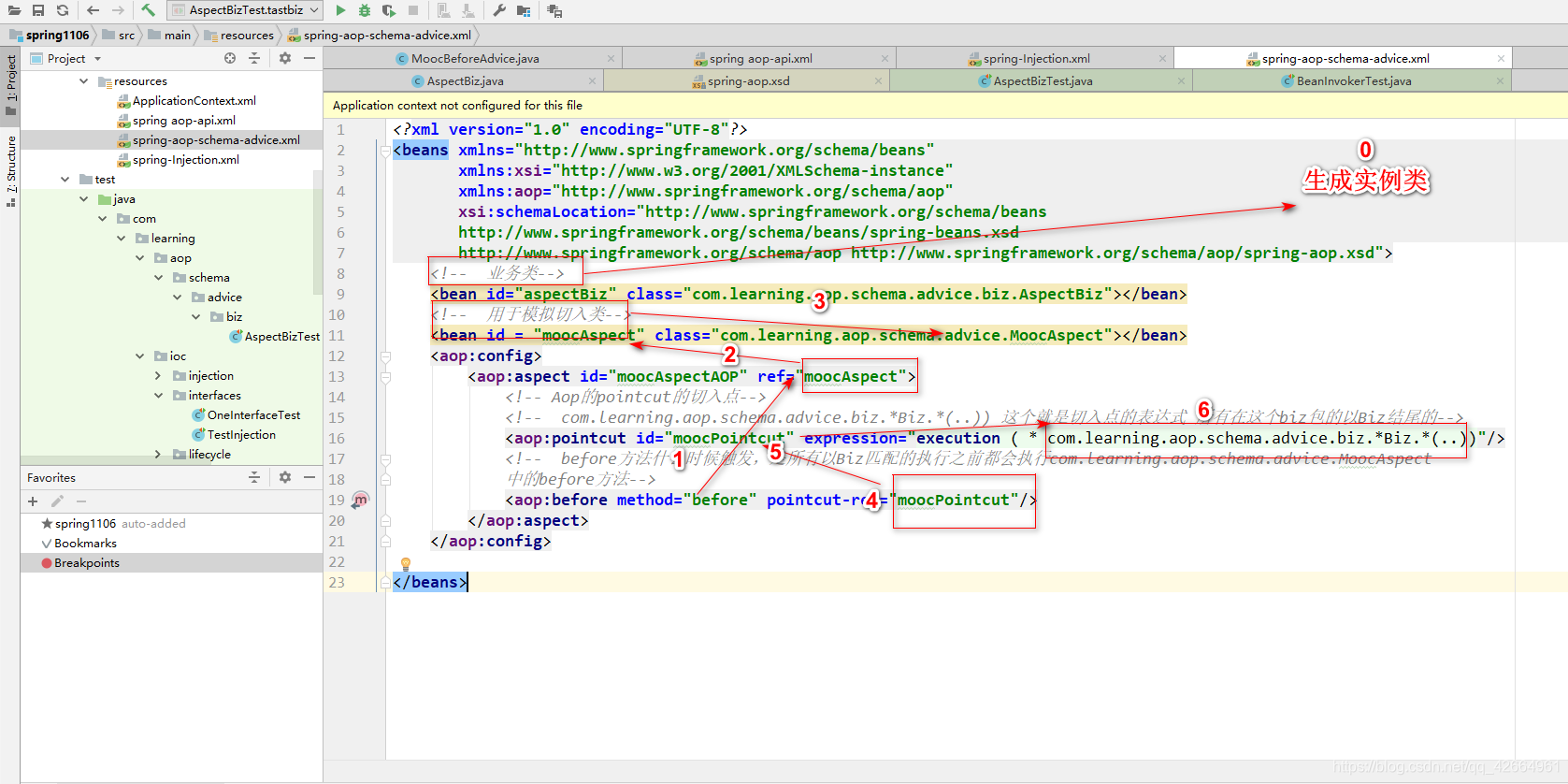Switch to AspectBiz.java tab

(465, 81)
